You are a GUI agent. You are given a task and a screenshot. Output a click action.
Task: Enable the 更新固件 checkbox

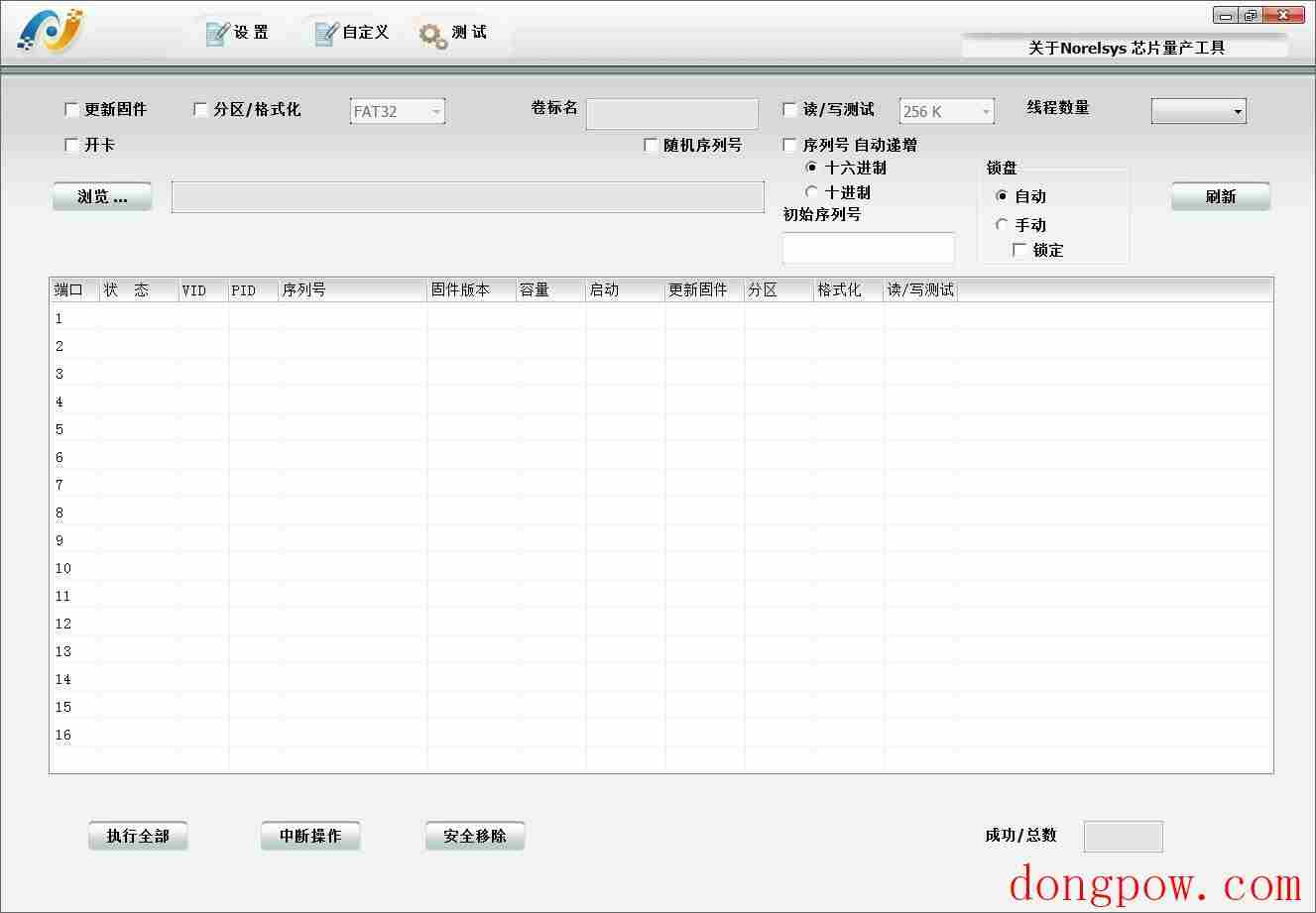pyautogui.click(x=71, y=110)
